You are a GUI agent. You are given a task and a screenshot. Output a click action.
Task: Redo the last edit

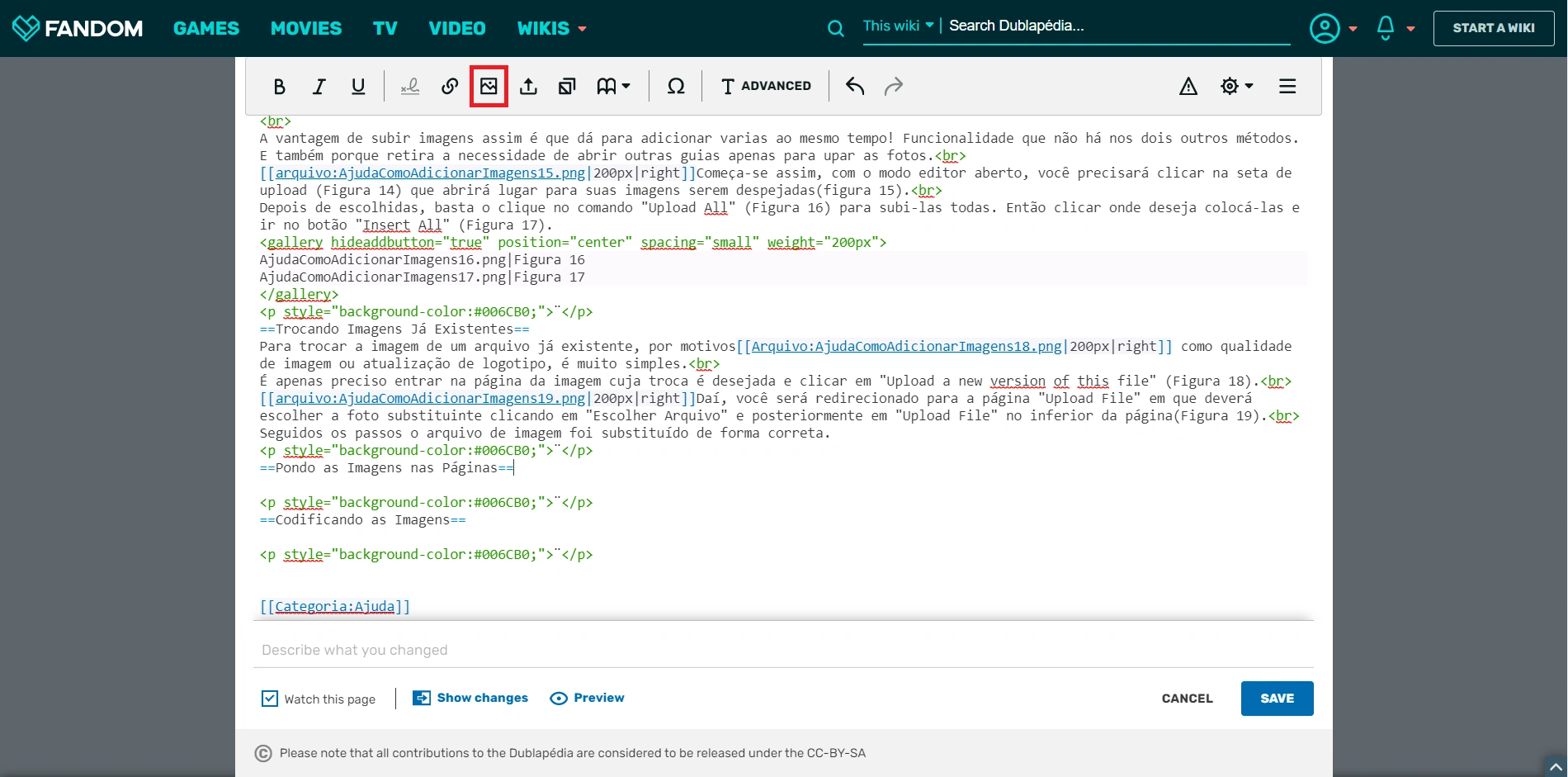894,87
